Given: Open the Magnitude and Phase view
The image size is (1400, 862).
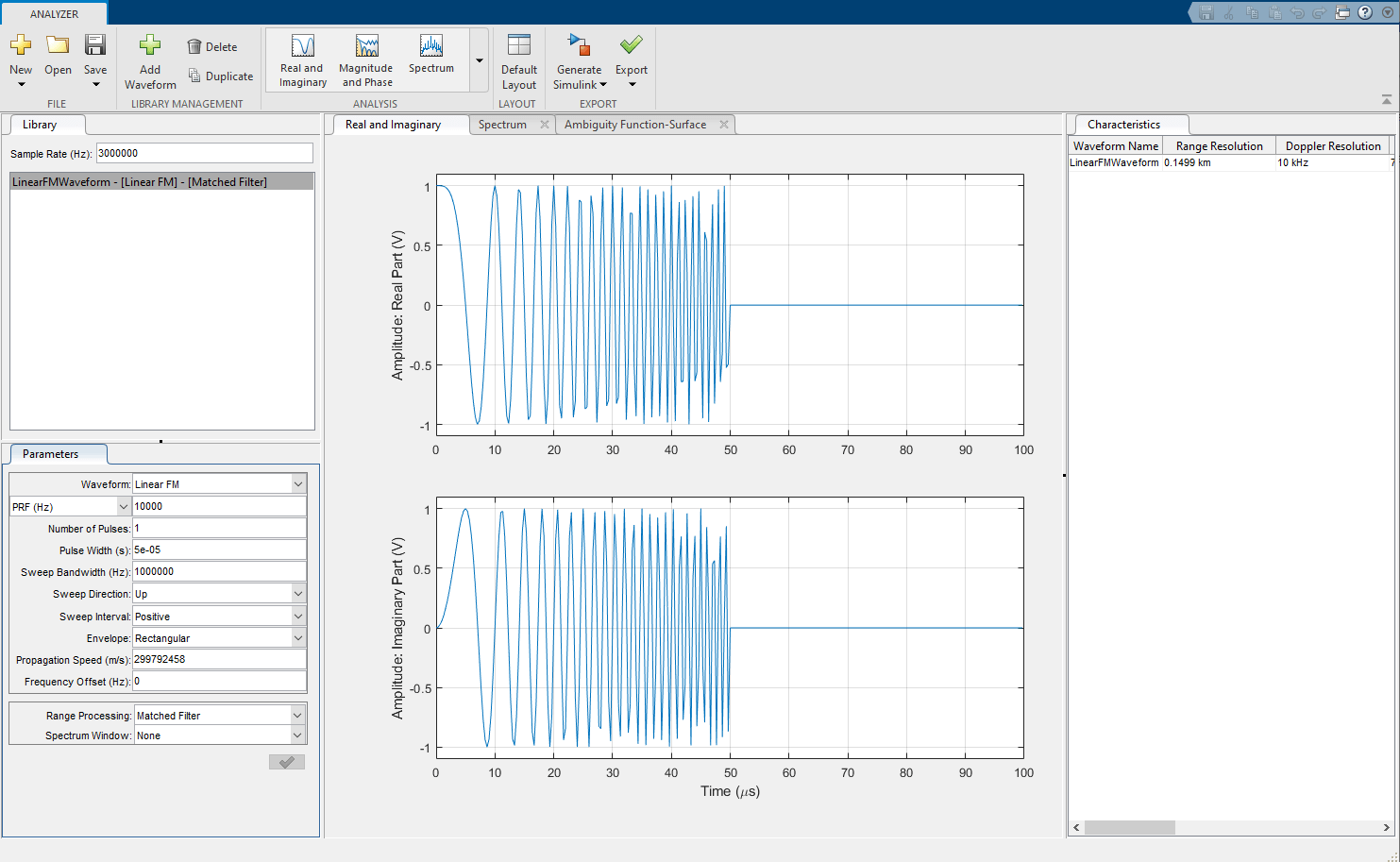Looking at the screenshot, I should [365, 59].
